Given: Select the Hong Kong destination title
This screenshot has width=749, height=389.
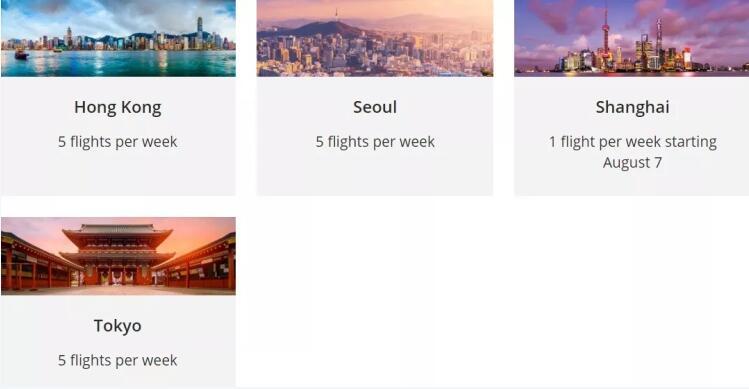Looking at the screenshot, I should [x=118, y=108].
